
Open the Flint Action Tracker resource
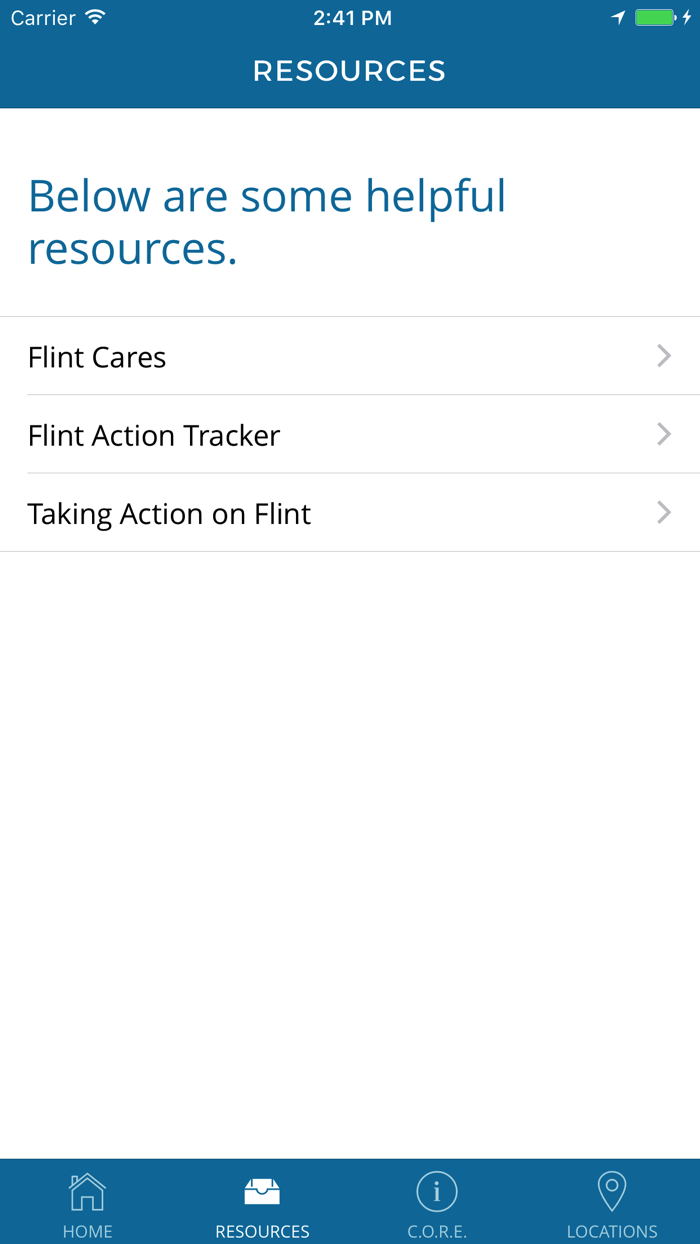(x=154, y=435)
